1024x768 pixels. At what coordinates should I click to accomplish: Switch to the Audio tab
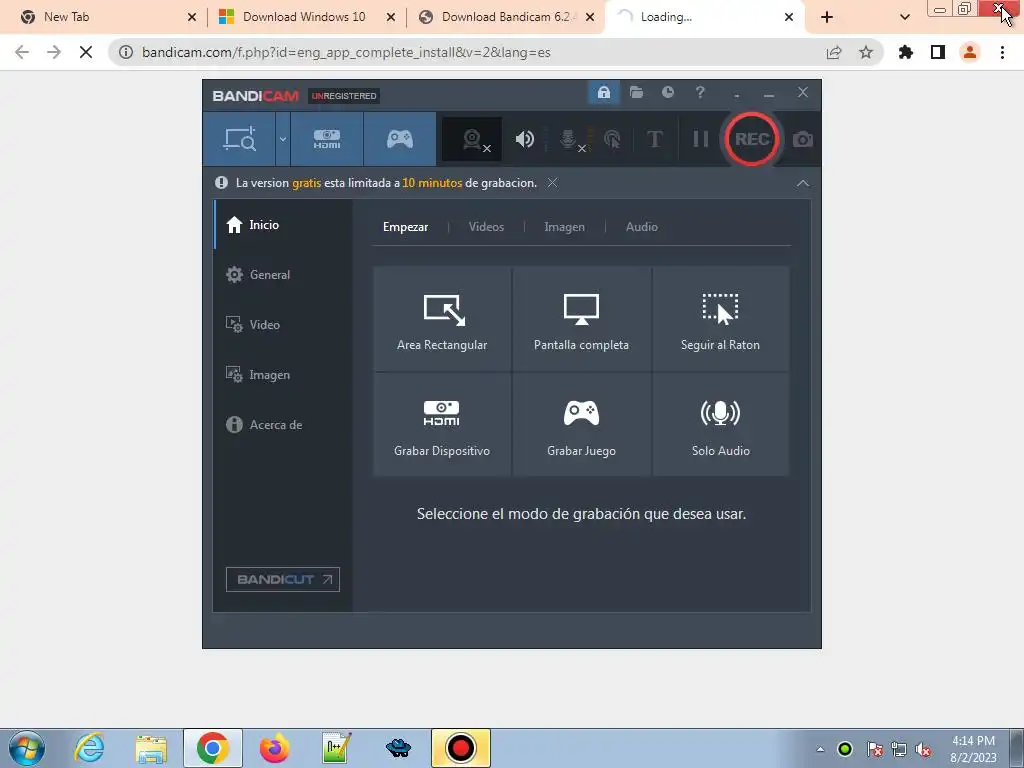click(x=642, y=227)
